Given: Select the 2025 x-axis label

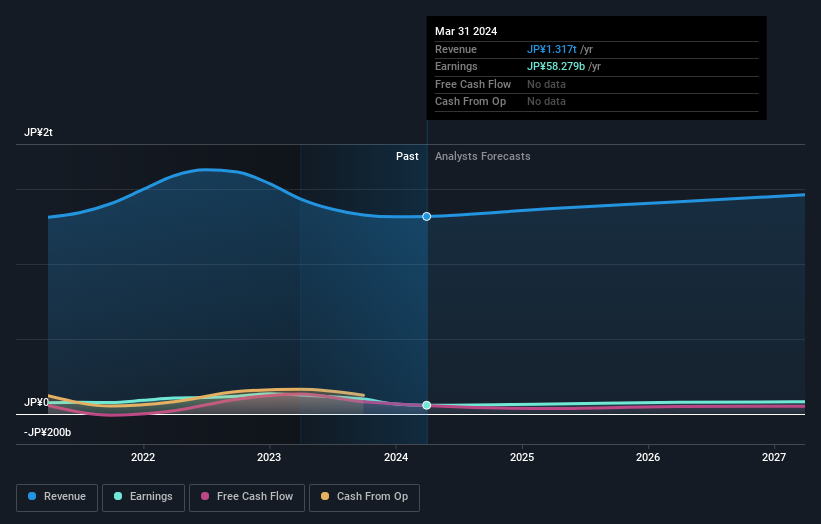Looking at the screenshot, I should pos(522,457).
